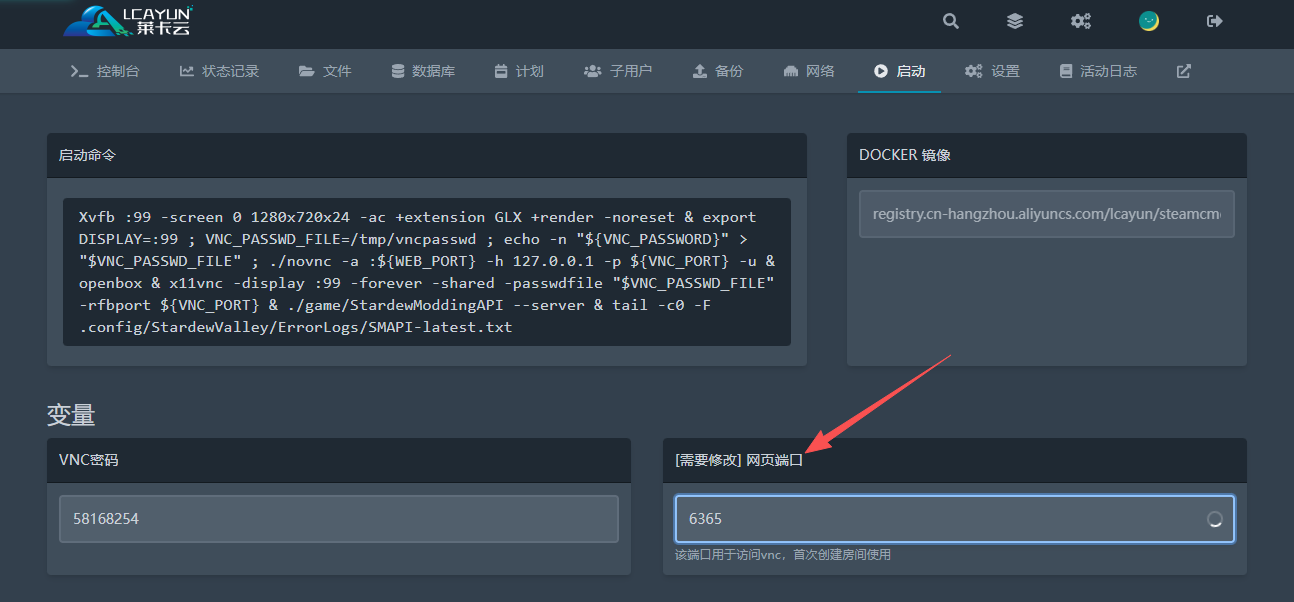View the 活动日志 activity log tab
The image size is (1294, 602).
[1098, 71]
